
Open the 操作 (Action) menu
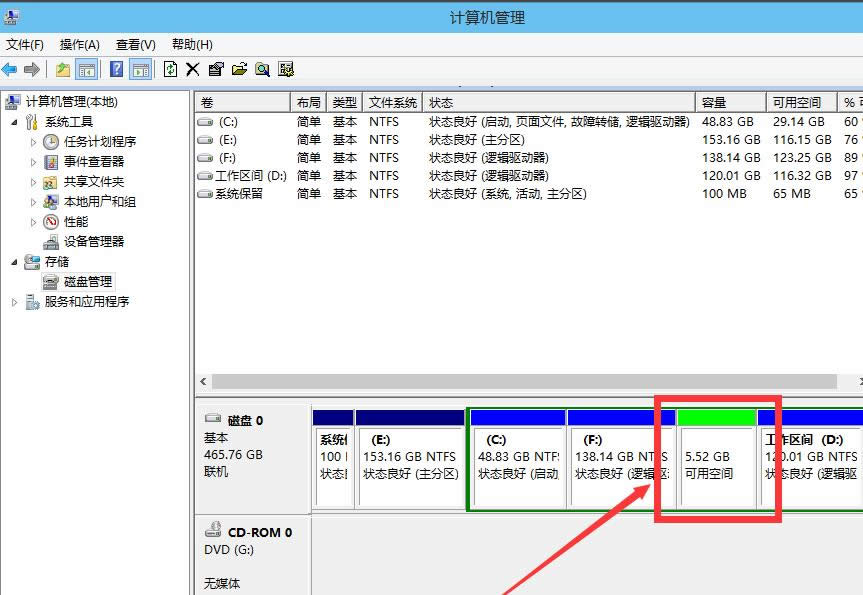(x=79, y=44)
